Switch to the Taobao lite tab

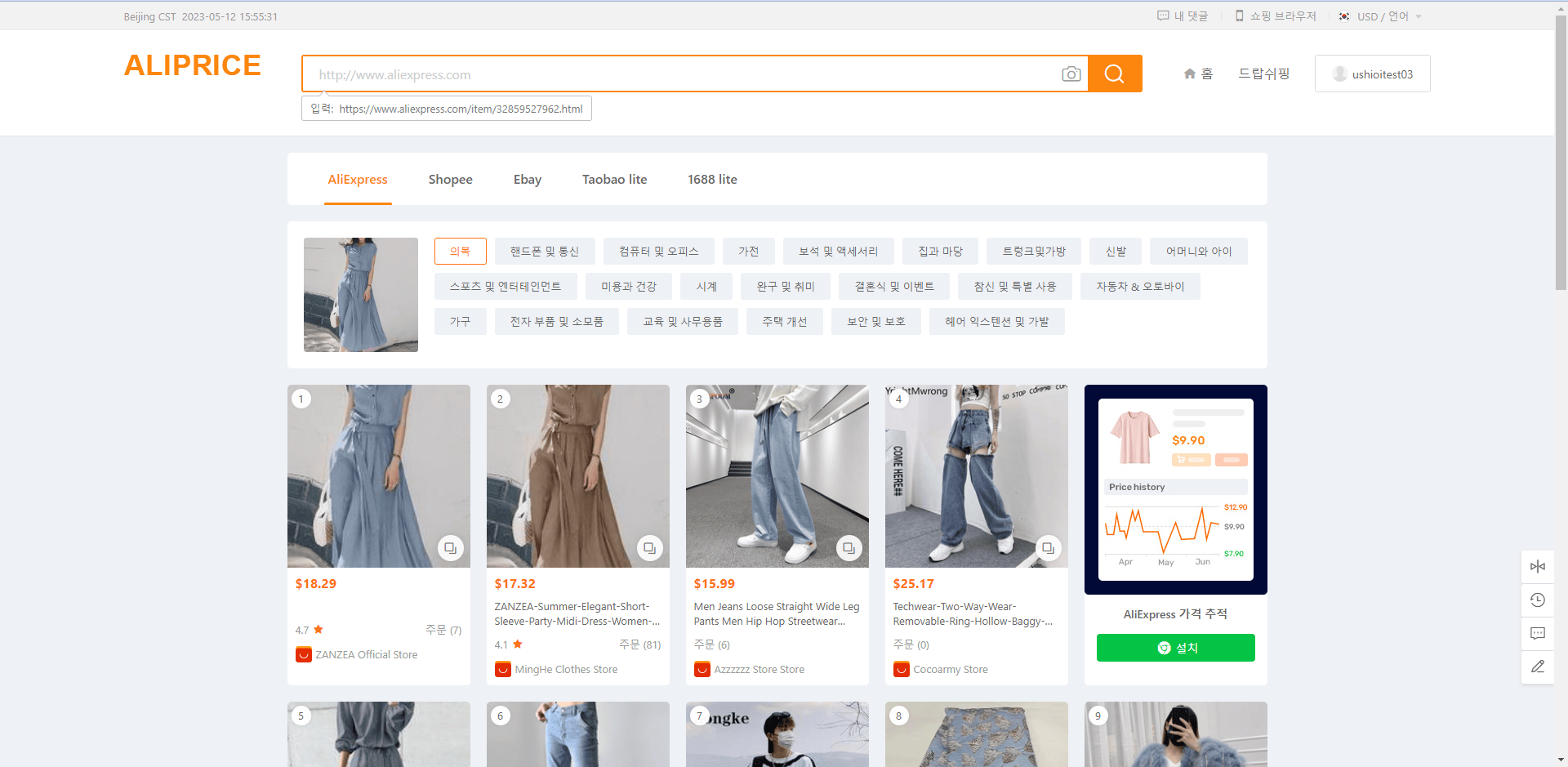coord(614,180)
